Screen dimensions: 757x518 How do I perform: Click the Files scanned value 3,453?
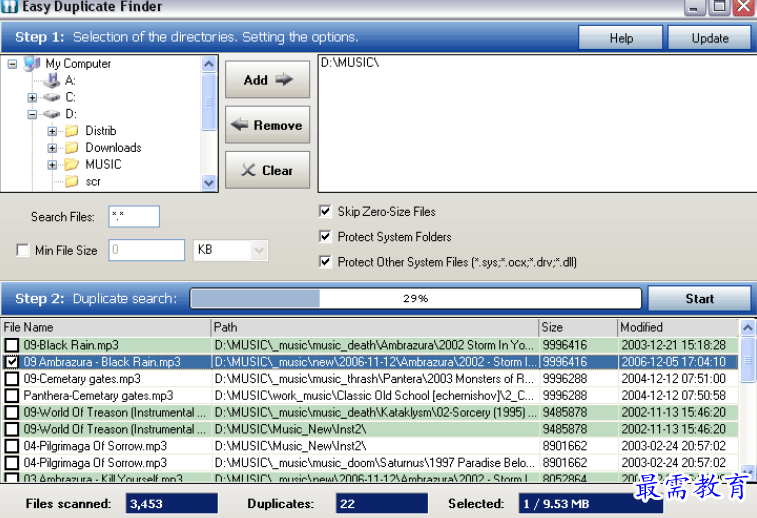171,504
